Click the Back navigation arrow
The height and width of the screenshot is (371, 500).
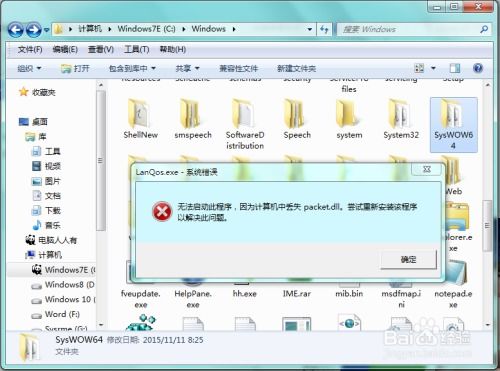point(15,30)
